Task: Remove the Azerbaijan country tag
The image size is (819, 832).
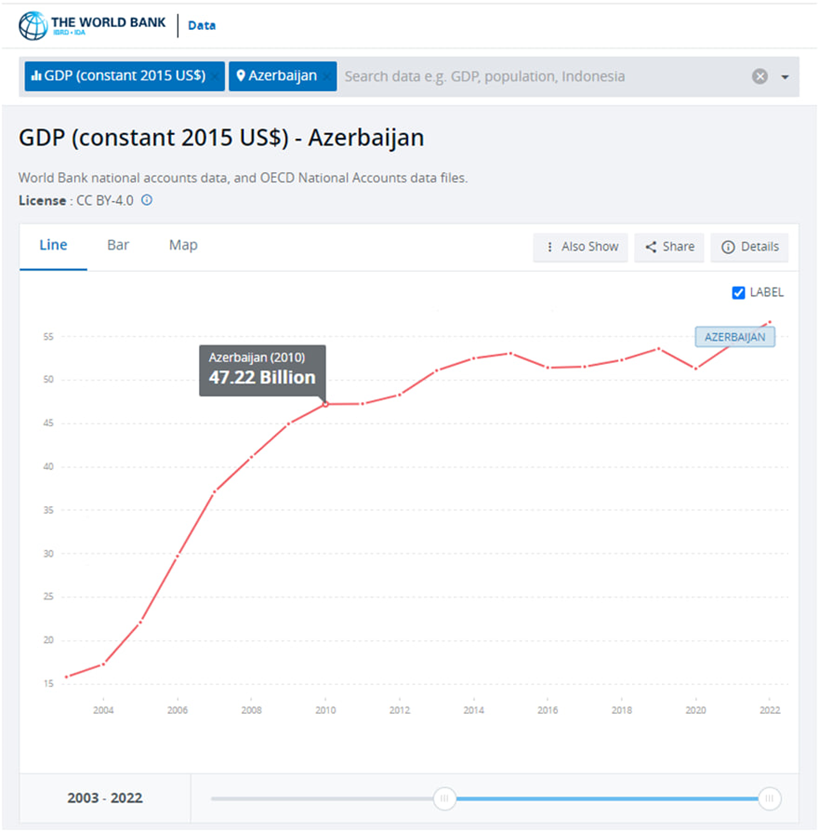Action: [326, 77]
